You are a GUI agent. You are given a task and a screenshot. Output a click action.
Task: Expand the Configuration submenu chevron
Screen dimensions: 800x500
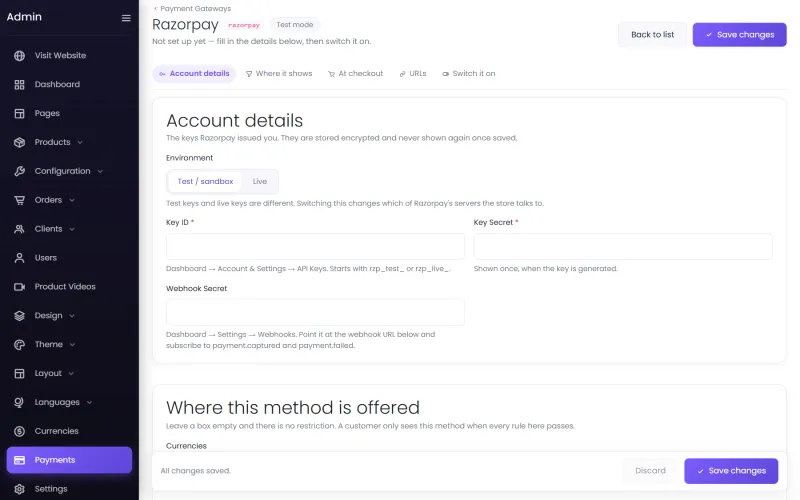coord(100,171)
